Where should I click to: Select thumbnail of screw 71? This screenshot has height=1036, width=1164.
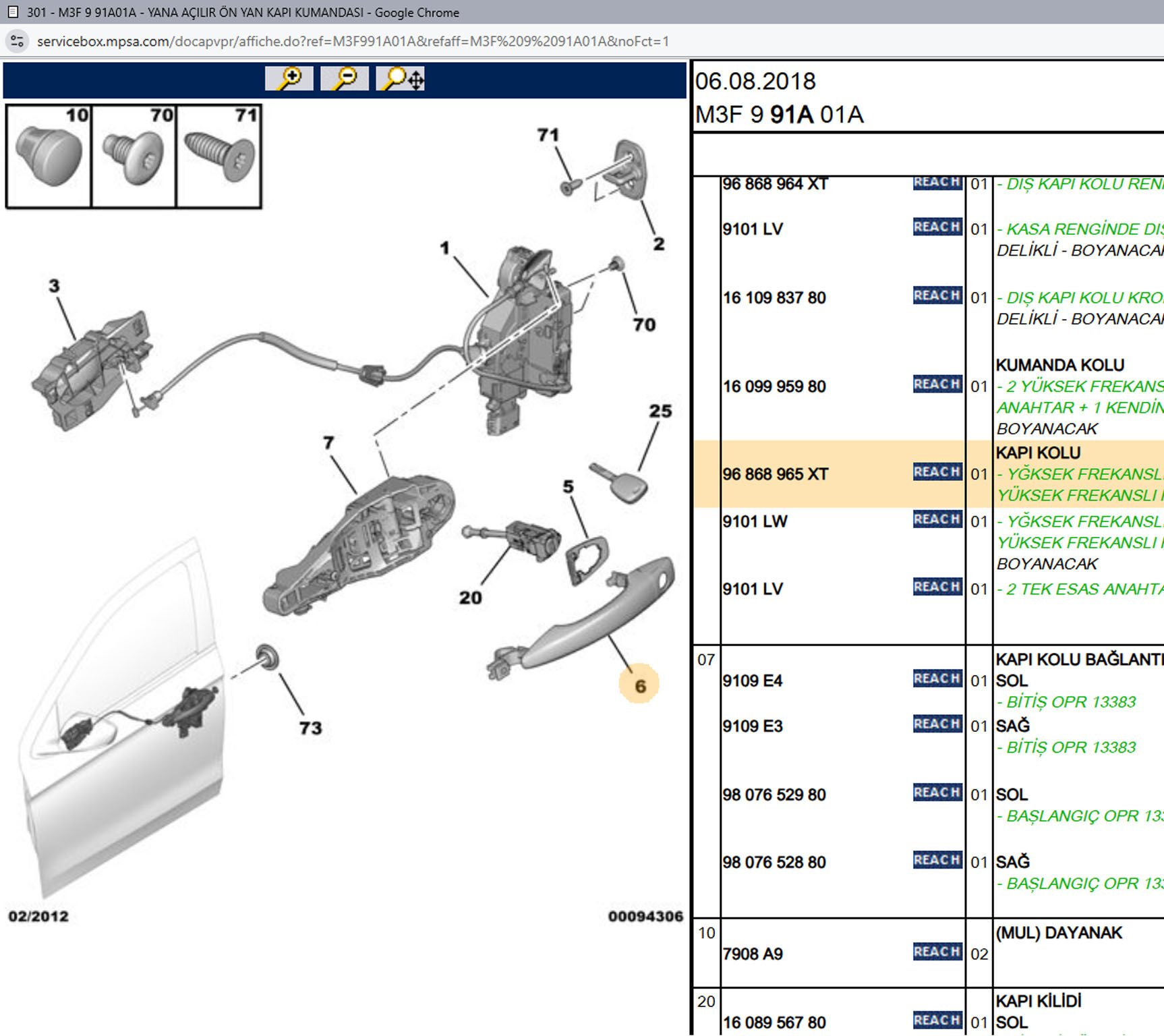(x=219, y=156)
